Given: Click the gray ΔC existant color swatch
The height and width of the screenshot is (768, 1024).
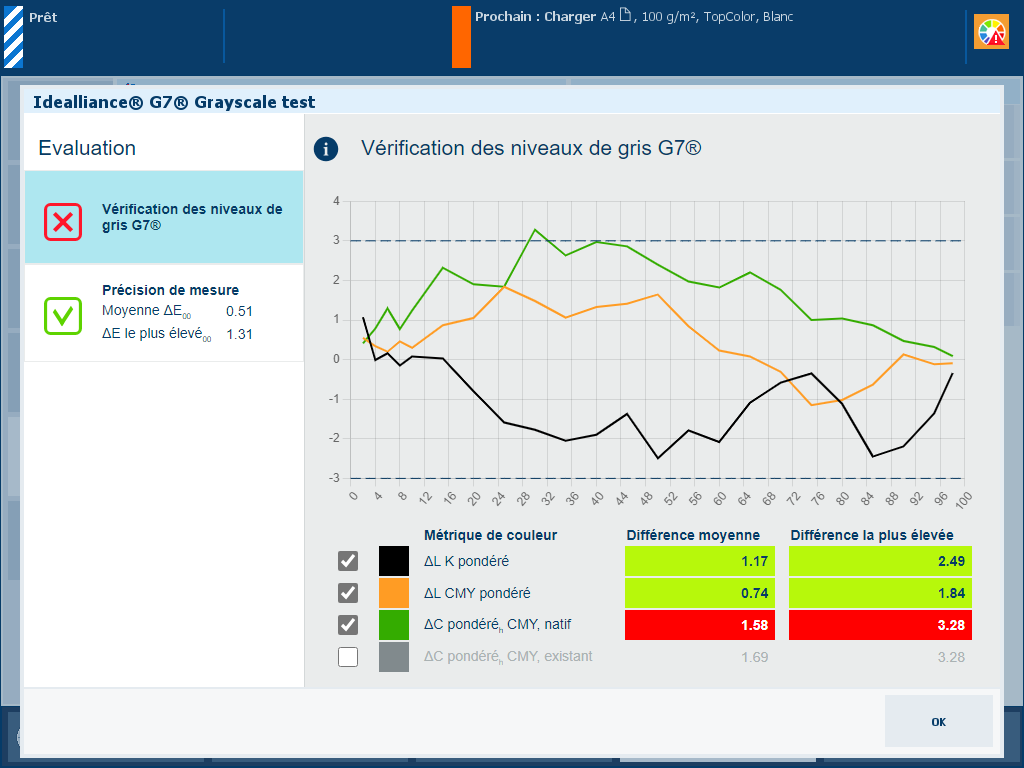Looking at the screenshot, I should (x=394, y=657).
